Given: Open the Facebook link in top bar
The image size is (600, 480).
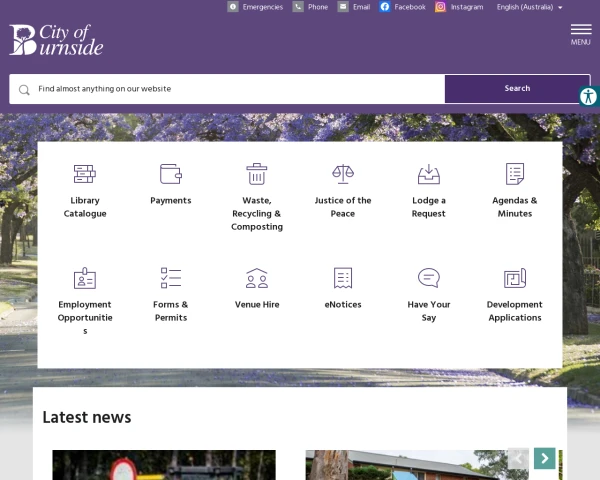Looking at the screenshot, I should [403, 7].
